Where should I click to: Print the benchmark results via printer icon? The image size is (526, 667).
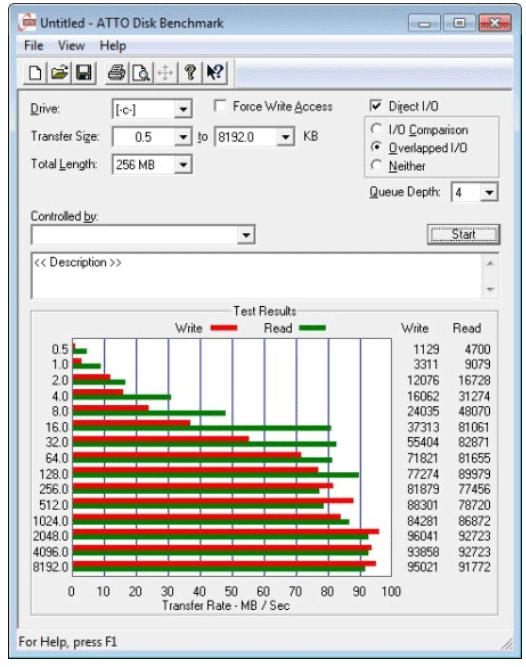click(117, 73)
